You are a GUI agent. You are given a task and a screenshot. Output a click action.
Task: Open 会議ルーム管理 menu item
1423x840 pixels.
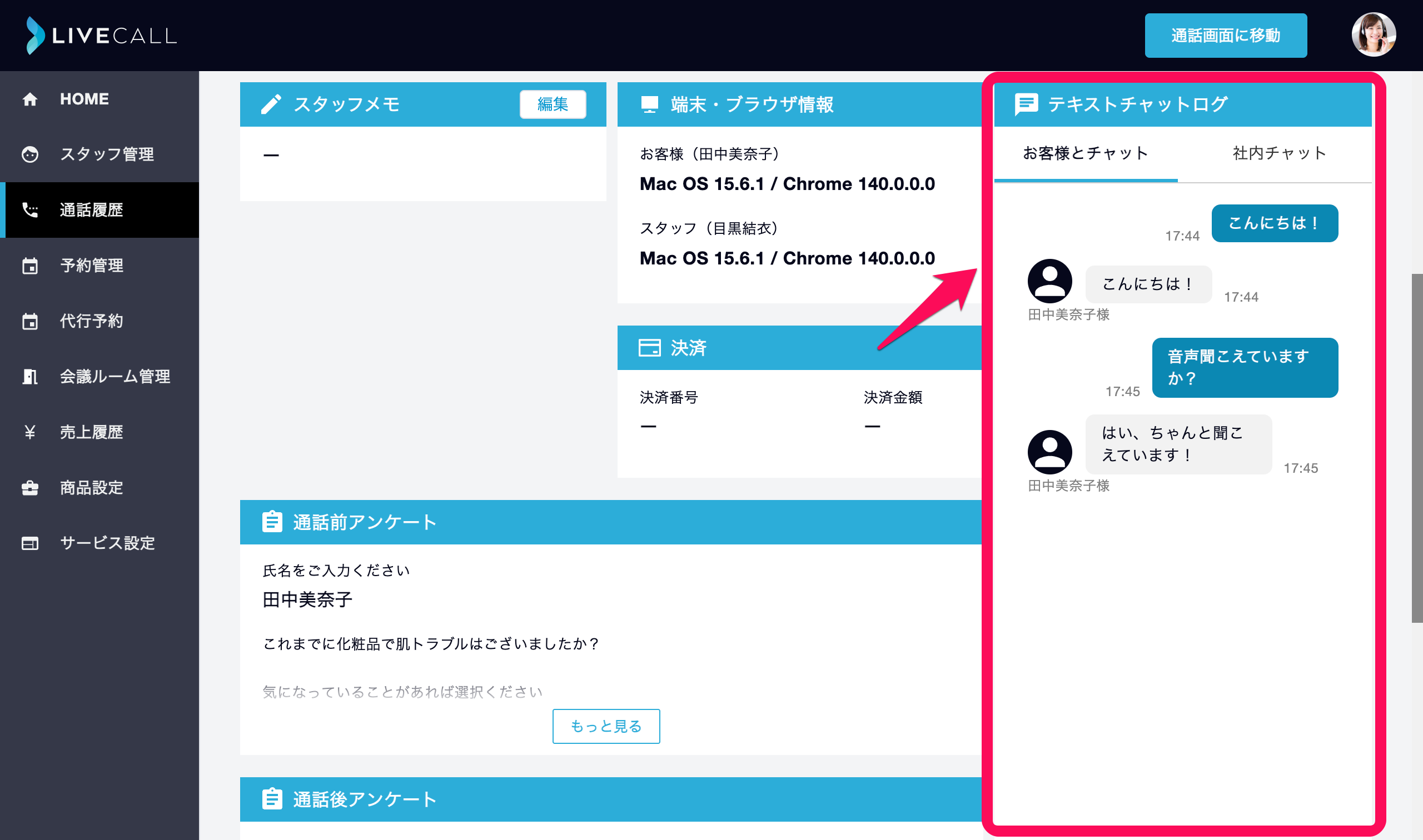99,377
